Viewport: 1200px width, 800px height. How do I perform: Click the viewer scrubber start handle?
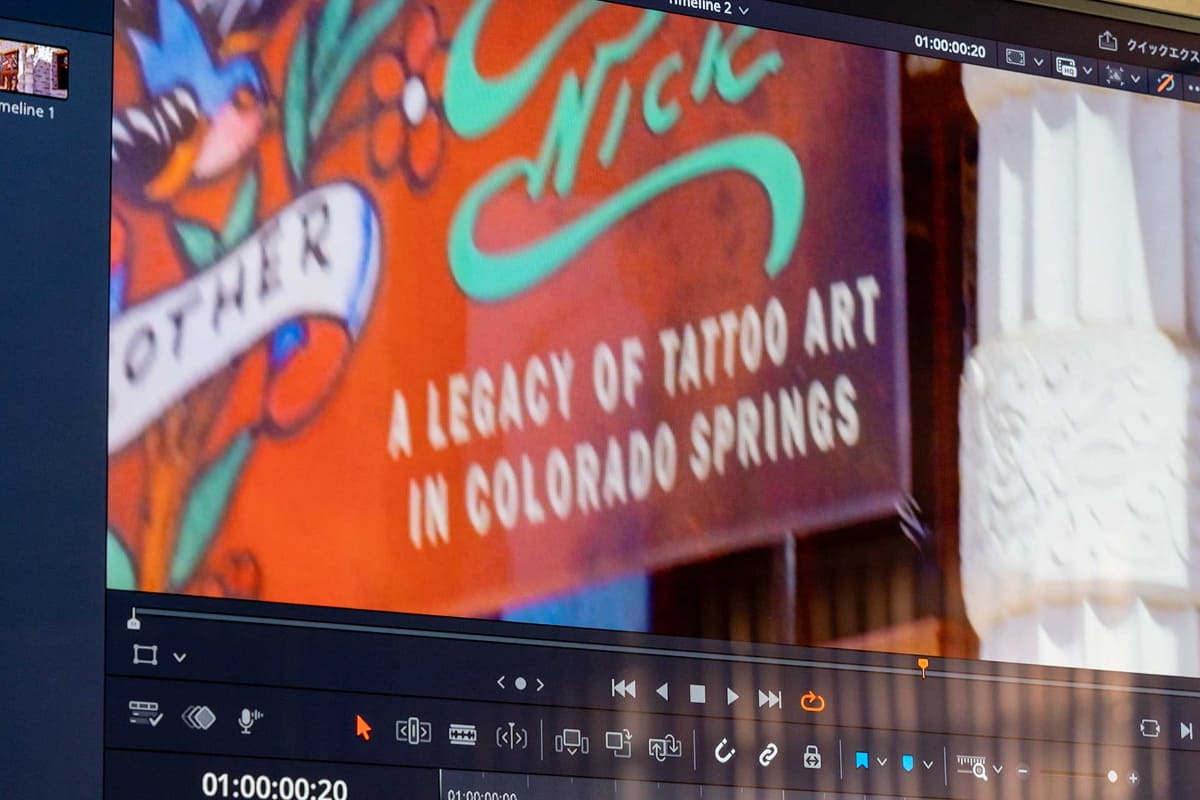(x=133, y=620)
